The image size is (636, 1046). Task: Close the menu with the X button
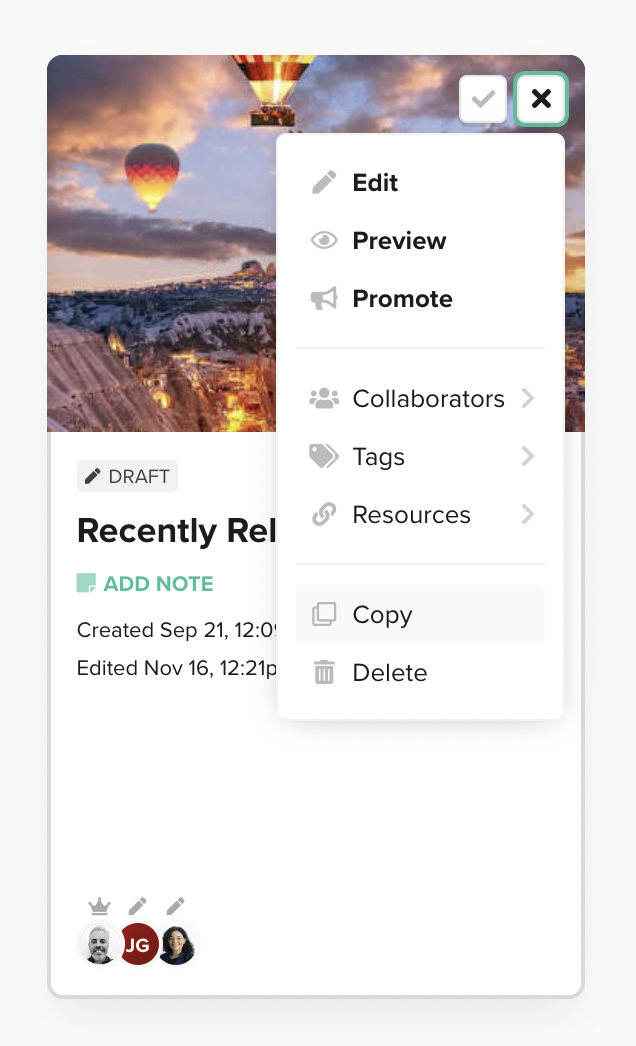pyautogui.click(x=541, y=99)
